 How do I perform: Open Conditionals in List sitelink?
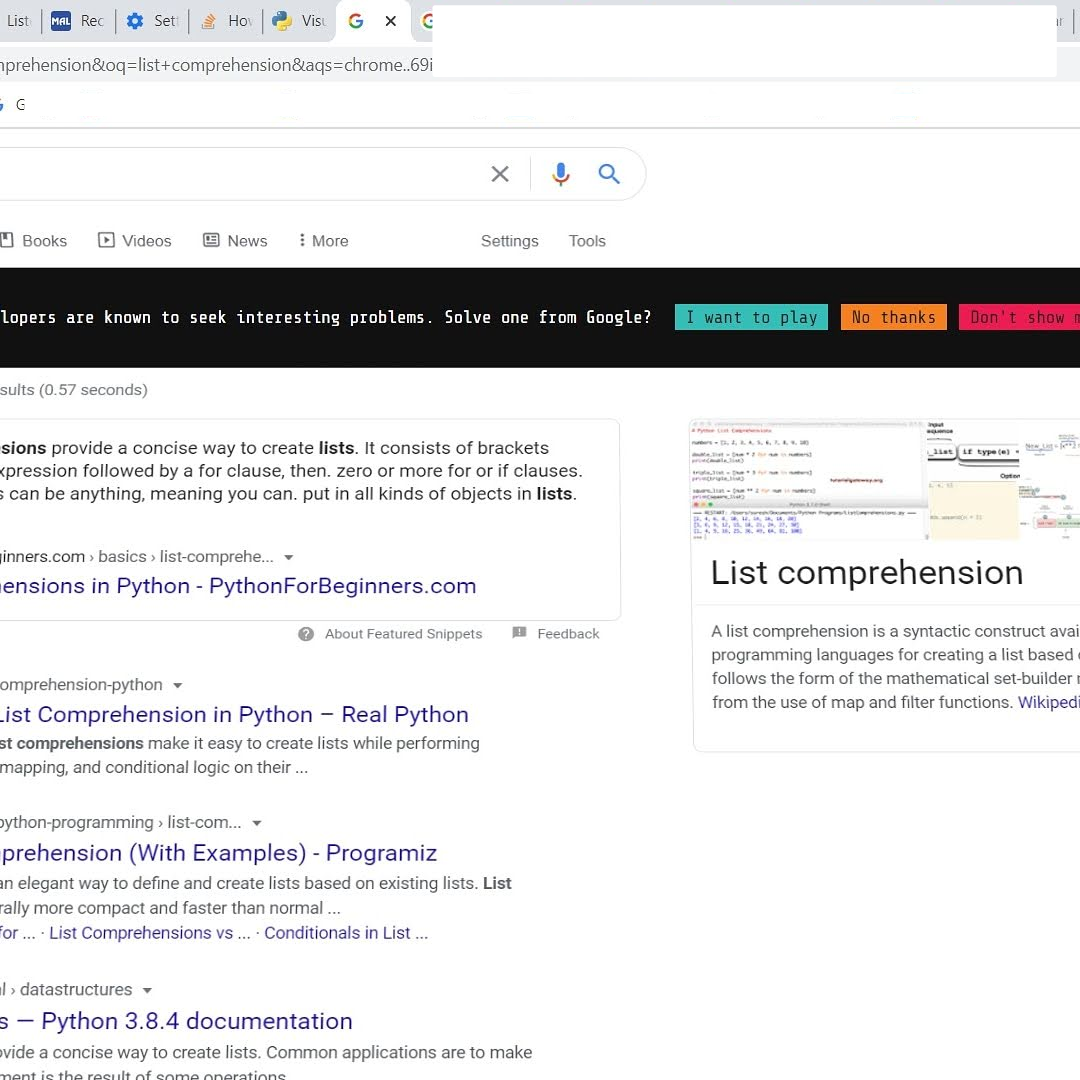point(346,933)
